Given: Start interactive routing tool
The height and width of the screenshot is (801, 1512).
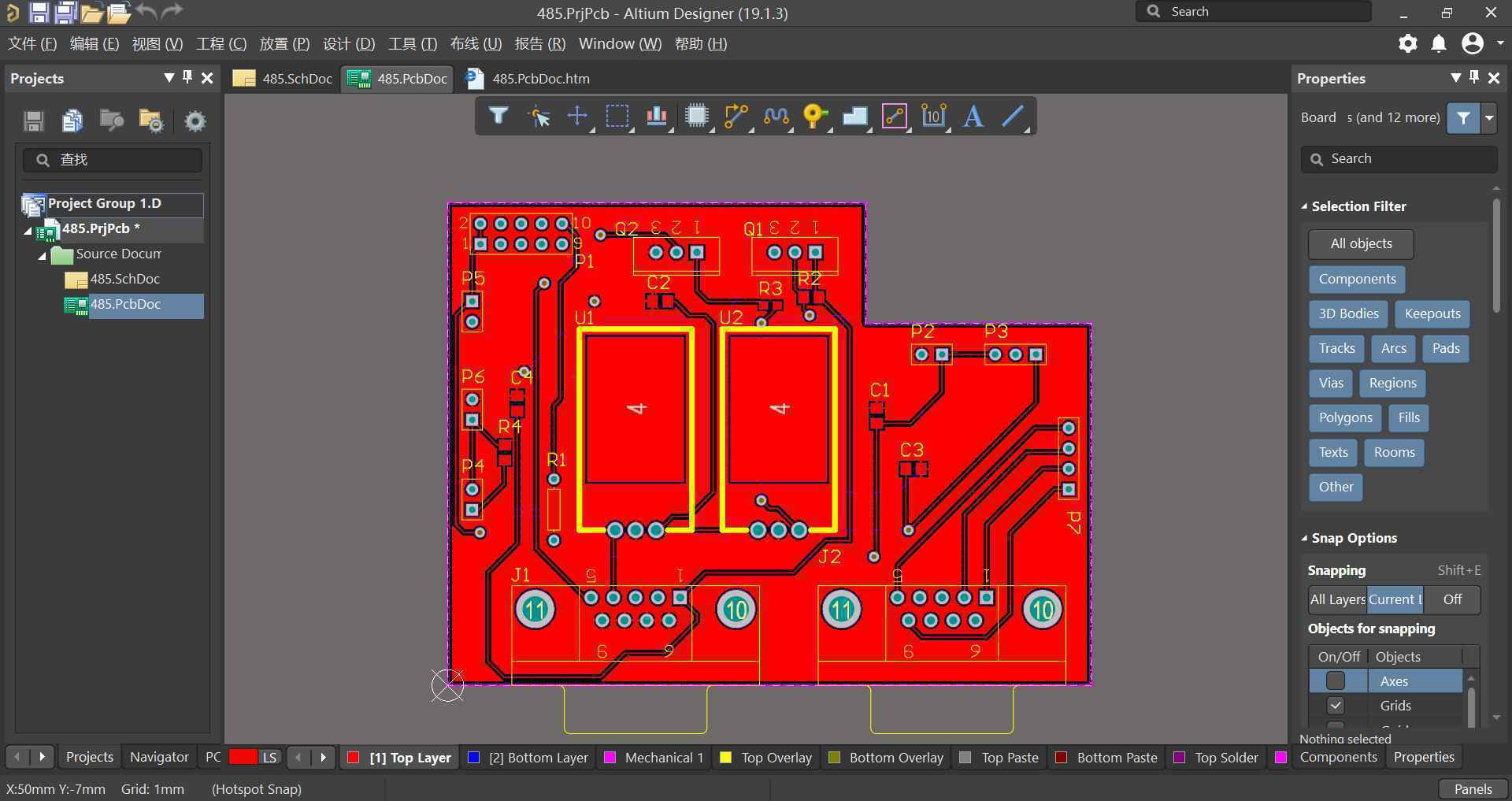Looking at the screenshot, I should click(736, 116).
